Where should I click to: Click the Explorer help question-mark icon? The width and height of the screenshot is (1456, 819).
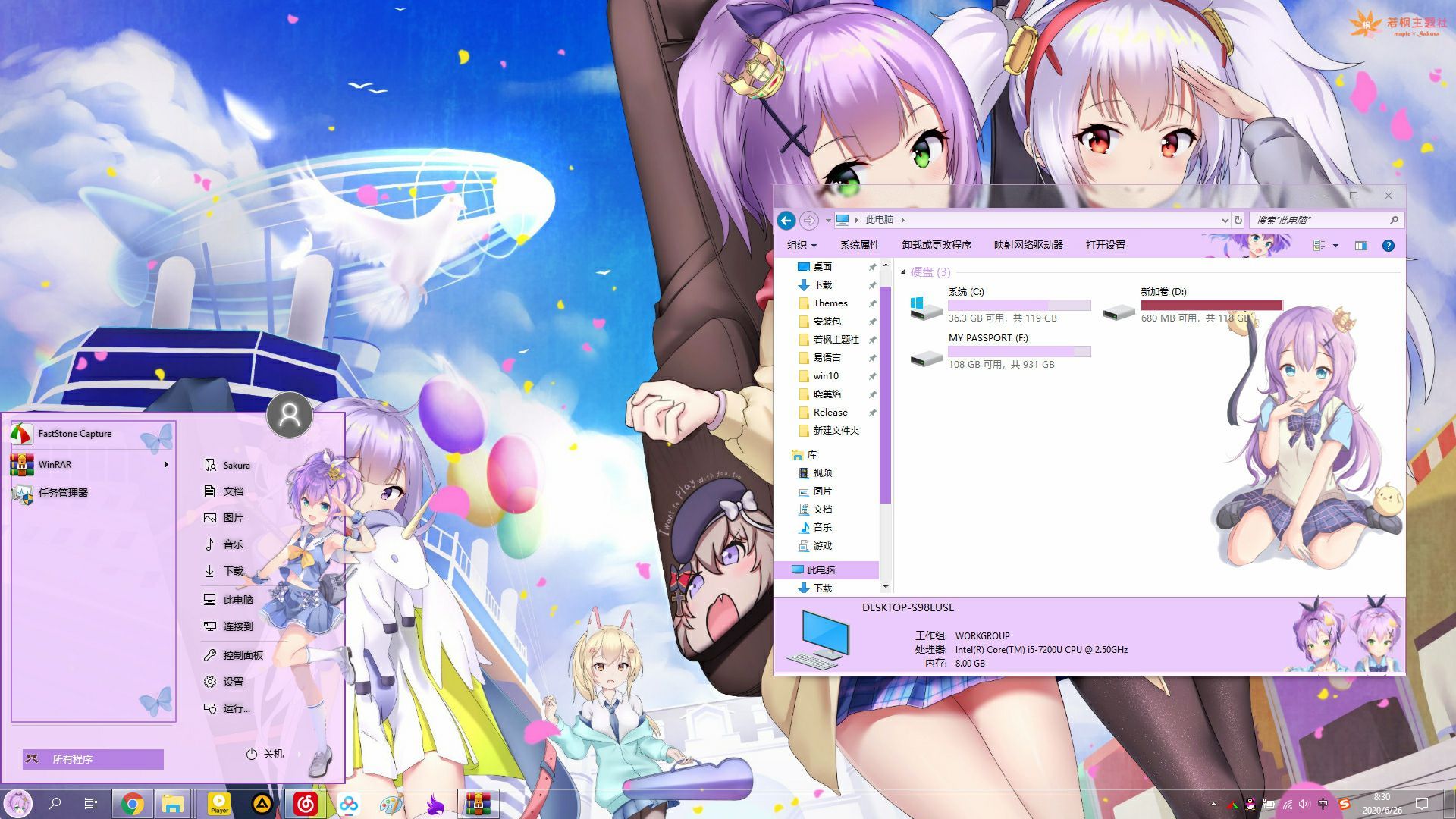click(x=1388, y=246)
